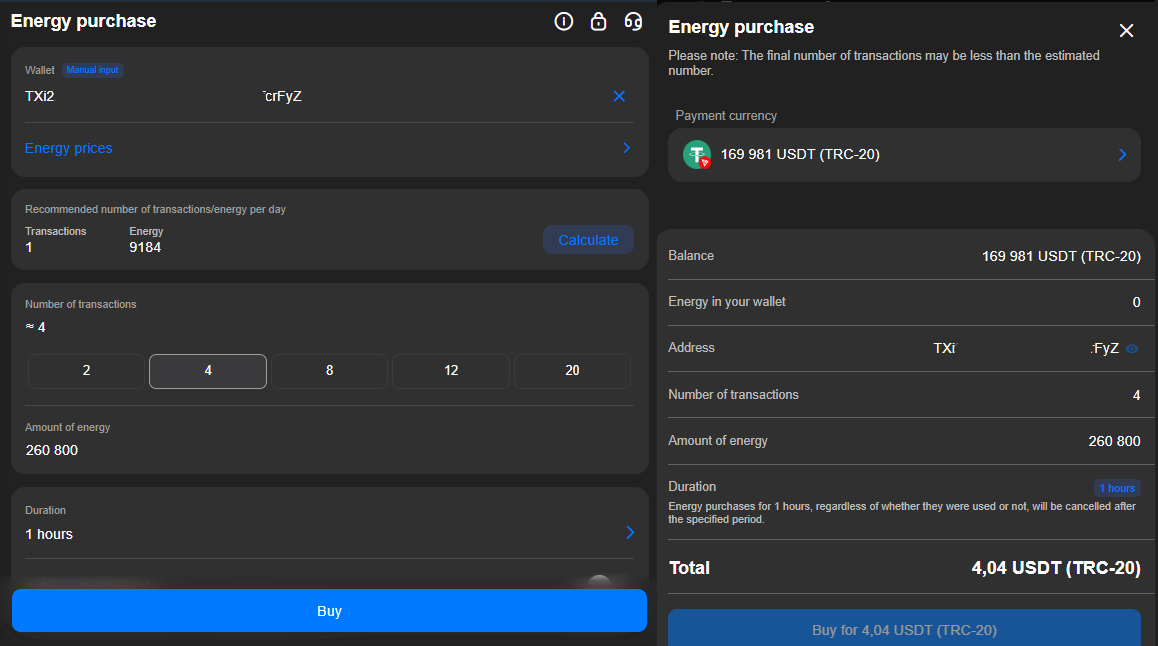This screenshot has width=1158, height=646.
Task: Expand Duration chevron in left panel
Action: pyautogui.click(x=630, y=532)
